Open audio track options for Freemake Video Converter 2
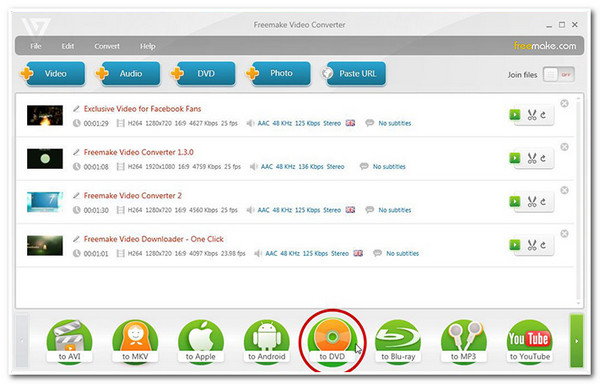 click(x=301, y=210)
